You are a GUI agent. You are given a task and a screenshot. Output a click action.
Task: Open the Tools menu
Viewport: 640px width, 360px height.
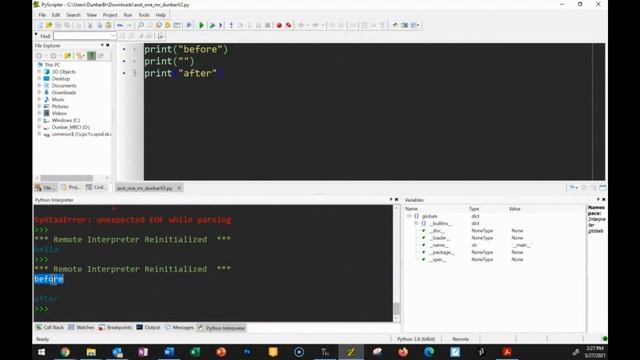144,15
